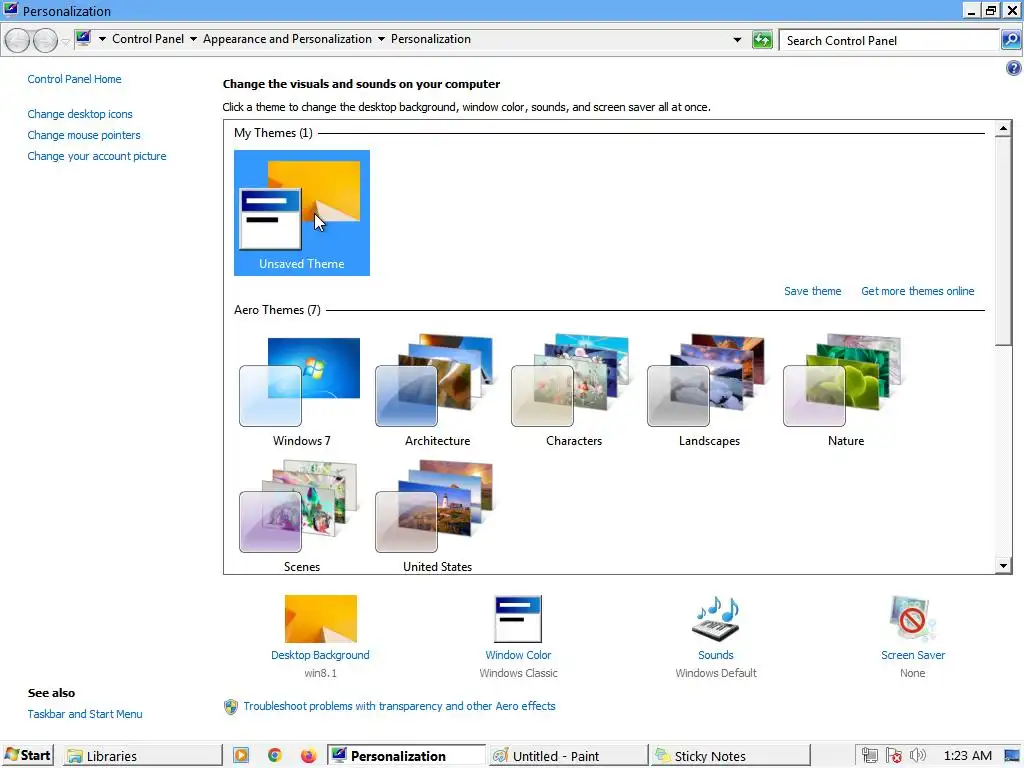The height and width of the screenshot is (768, 1024).
Task: Open the recent pages dropdown arrow
Action: point(65,41)
